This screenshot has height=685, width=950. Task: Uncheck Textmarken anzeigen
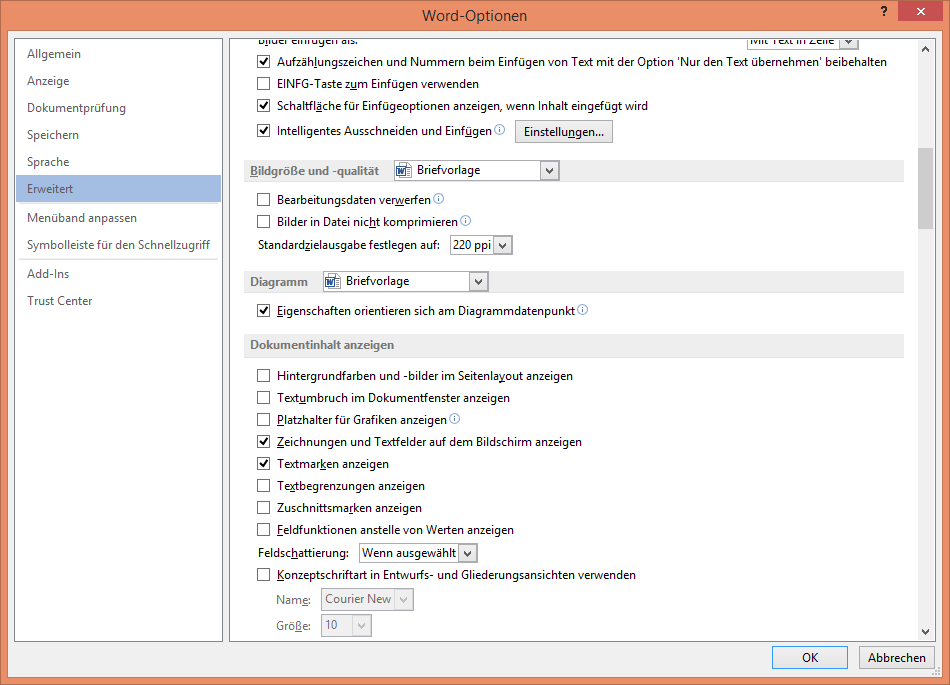264,464
